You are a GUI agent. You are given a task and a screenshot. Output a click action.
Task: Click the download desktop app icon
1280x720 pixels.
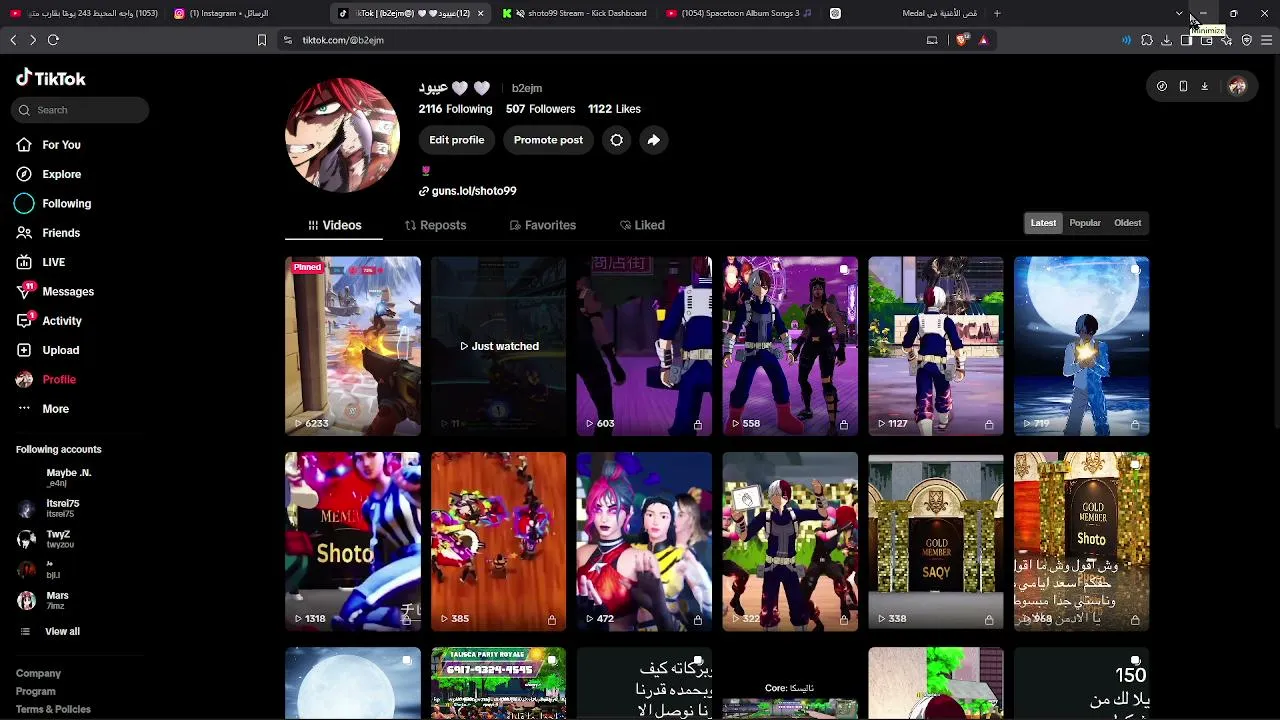tap(1204, 86)
